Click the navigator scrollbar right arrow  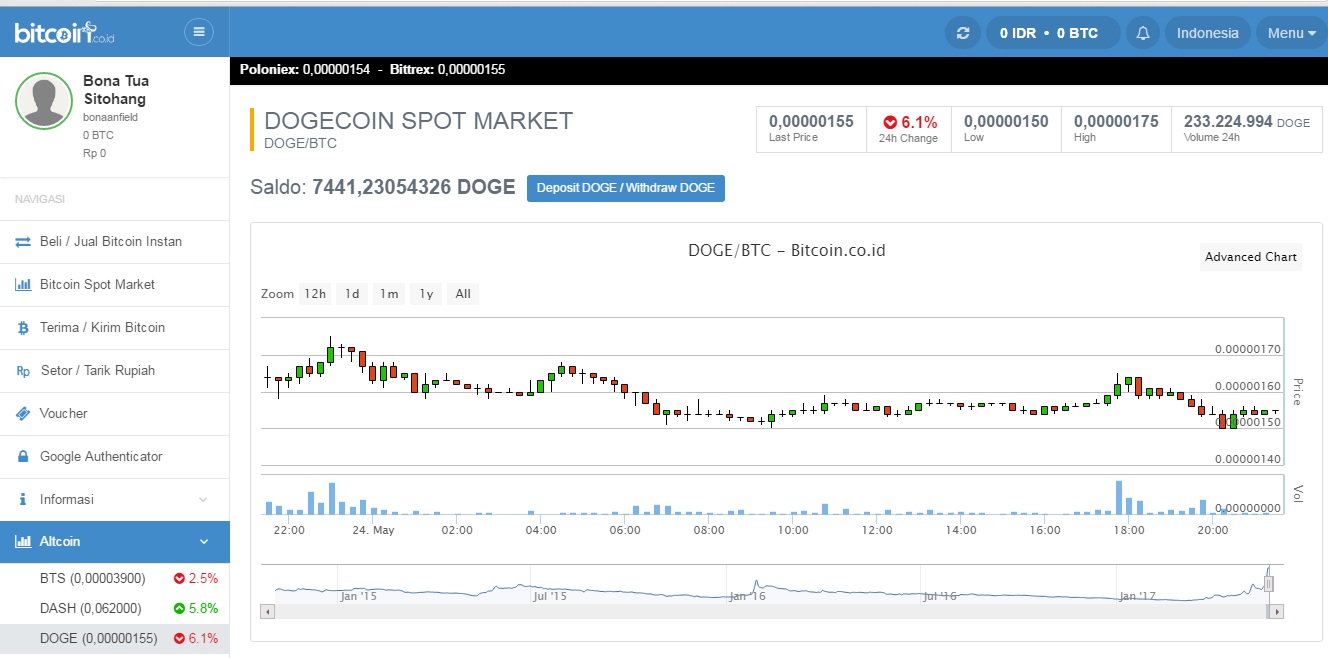coord(1277,611)
